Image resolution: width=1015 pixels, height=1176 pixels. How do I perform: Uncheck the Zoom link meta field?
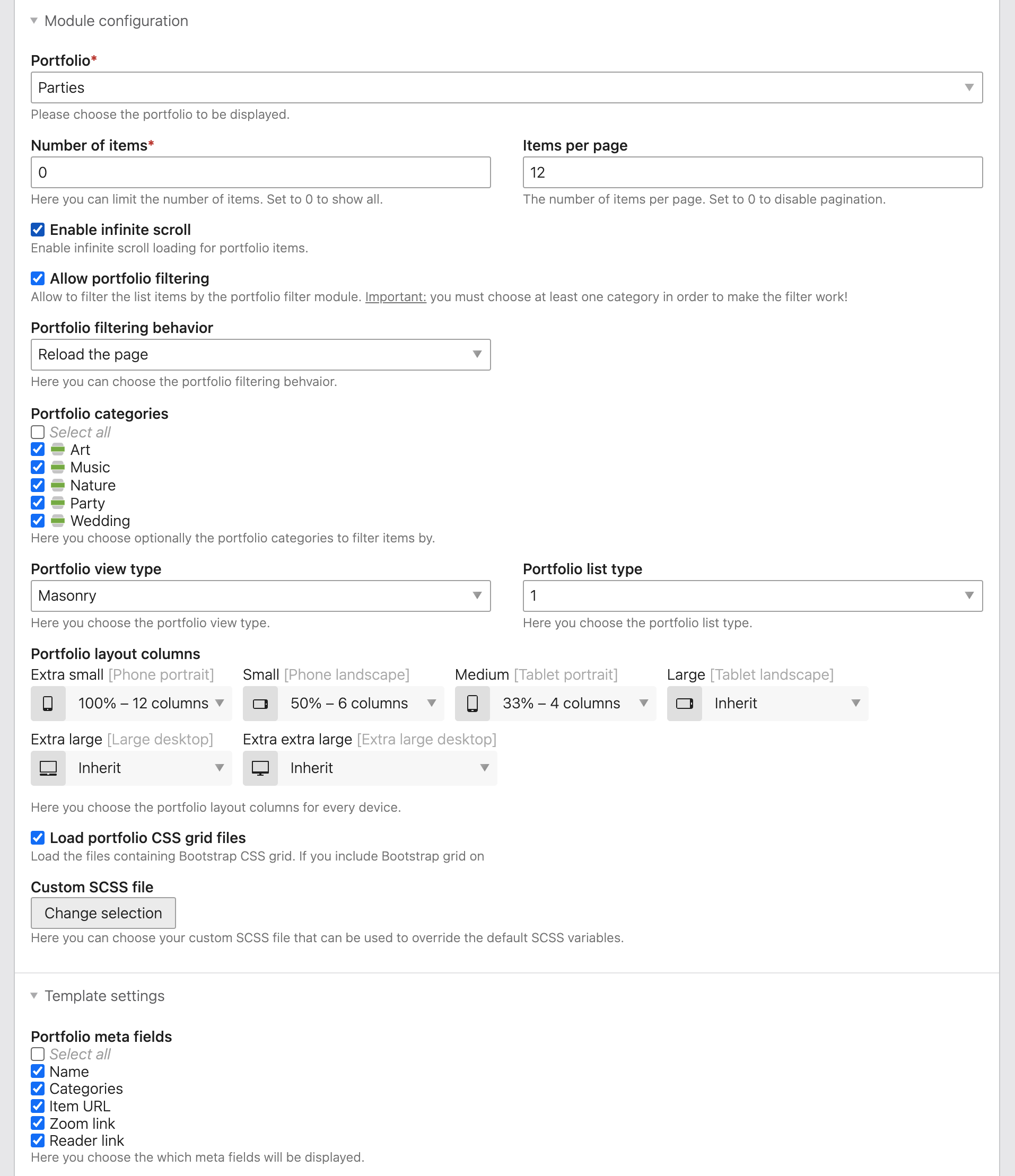(38, 1123)
